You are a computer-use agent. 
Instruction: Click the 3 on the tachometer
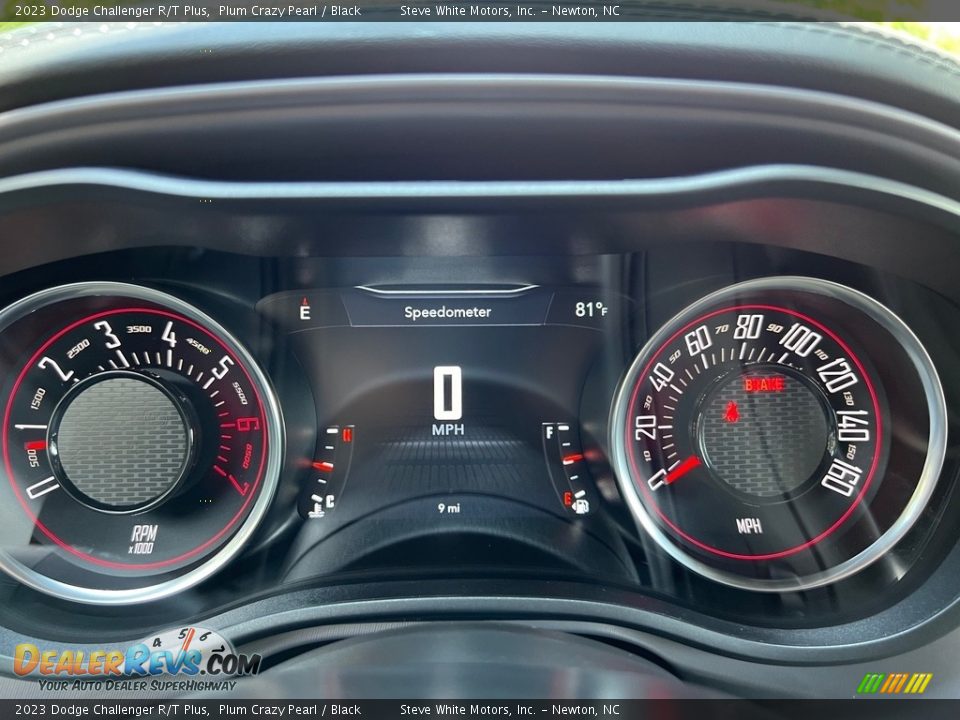click(x=107, y=335)
